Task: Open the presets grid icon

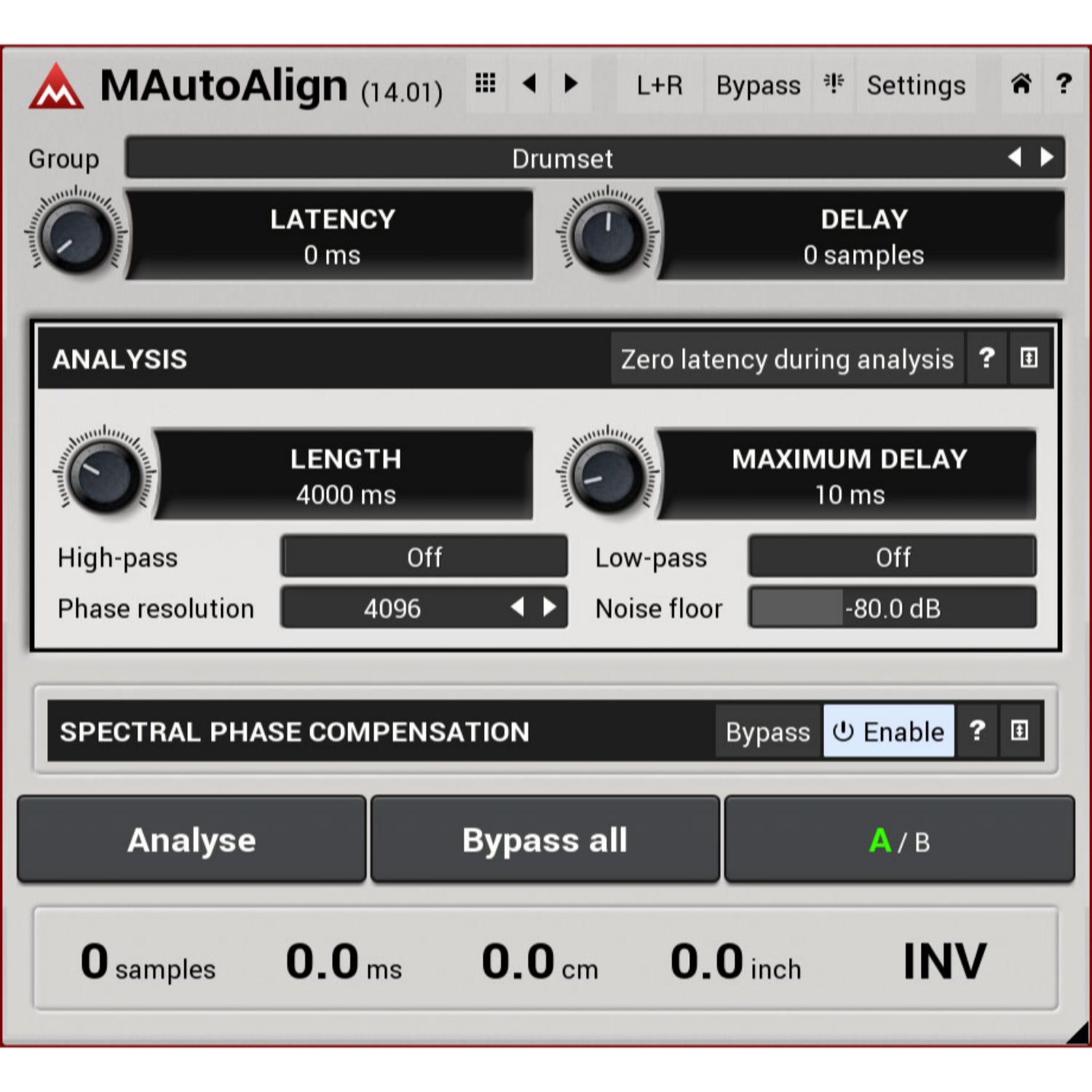Action: pos(486,84)
